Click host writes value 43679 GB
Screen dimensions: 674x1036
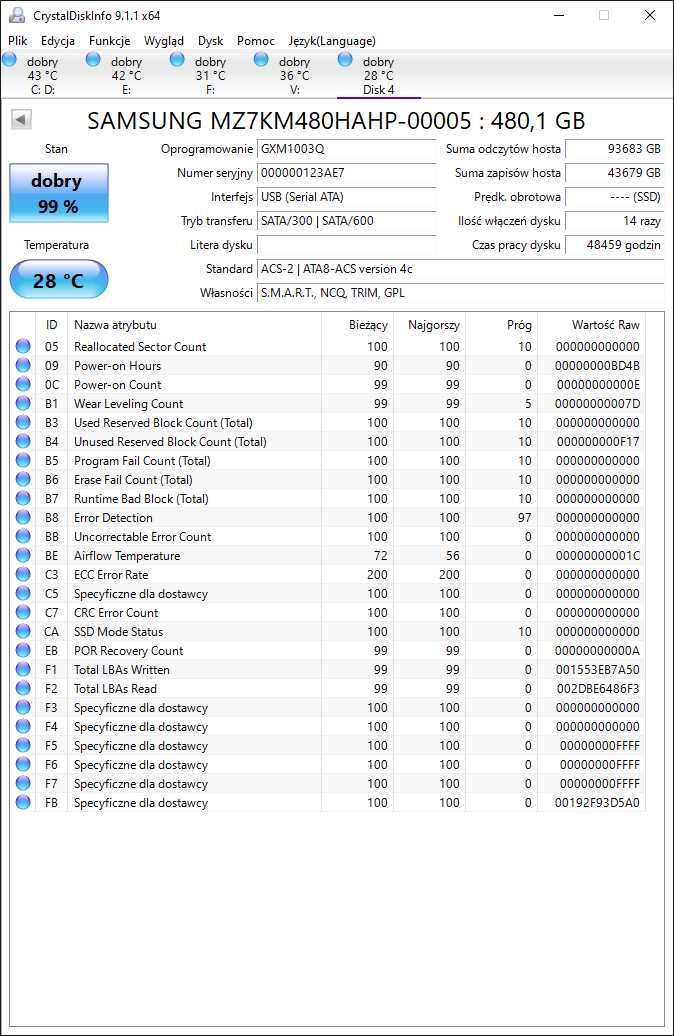pyautogui.click(x=615, y=173)
